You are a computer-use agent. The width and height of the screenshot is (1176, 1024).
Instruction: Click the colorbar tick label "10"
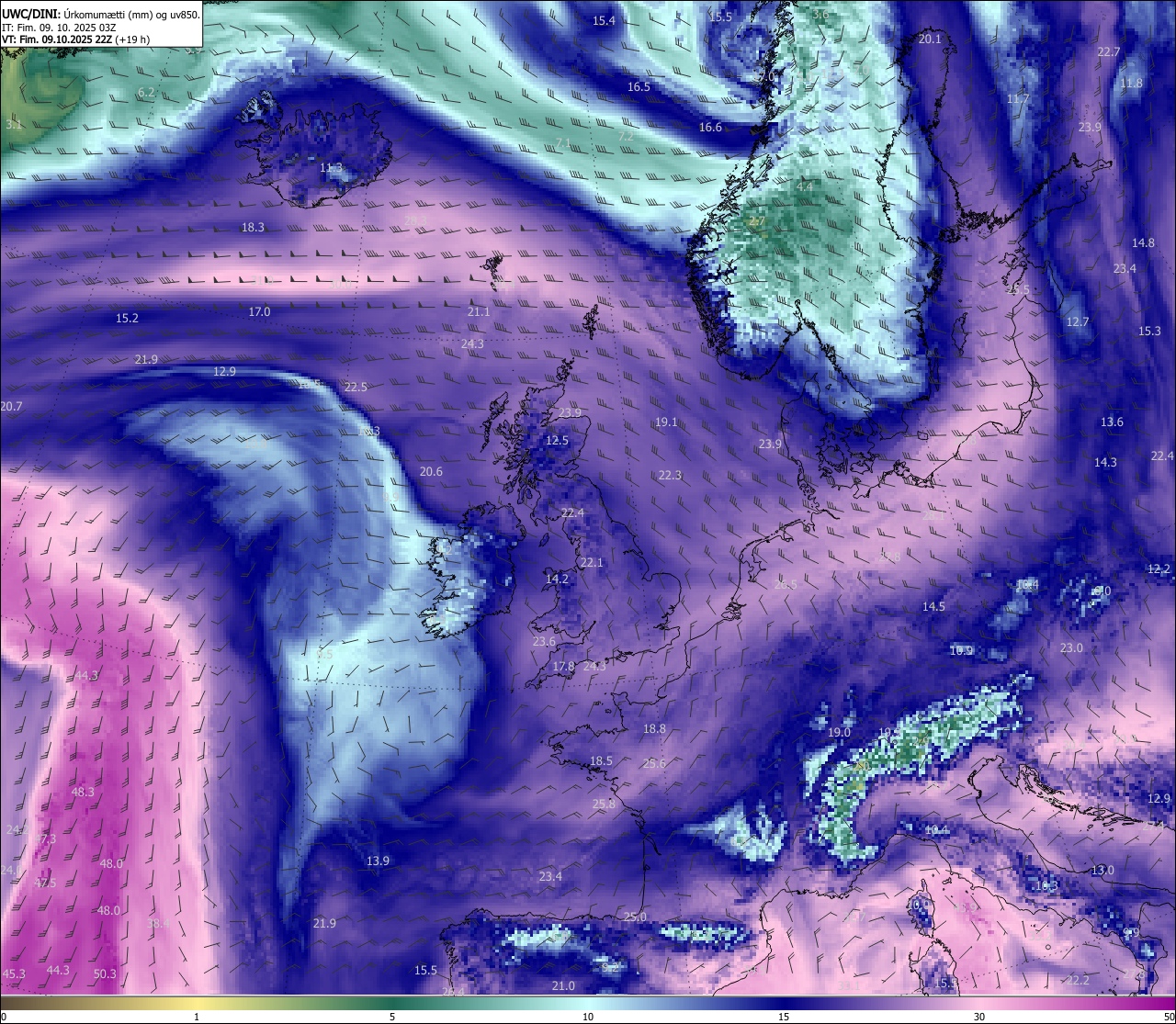click(x=588, y=1016)
